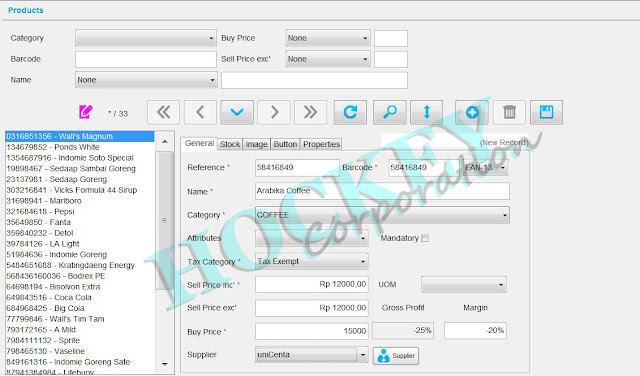The image size is (640, 376).
Task: Click the Reference field 58416849
Action: pos(297,168)
